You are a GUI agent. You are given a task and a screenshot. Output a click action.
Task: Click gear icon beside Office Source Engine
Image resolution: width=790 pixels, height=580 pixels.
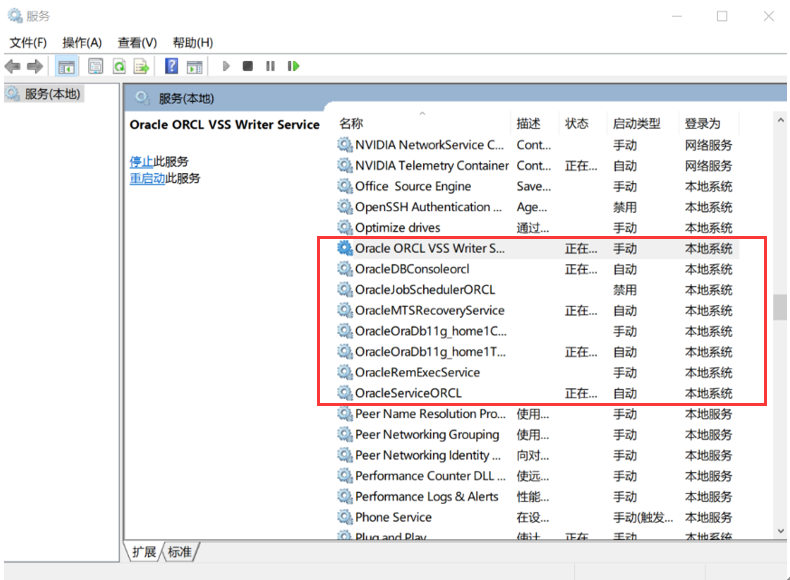(x=345, y=186)
